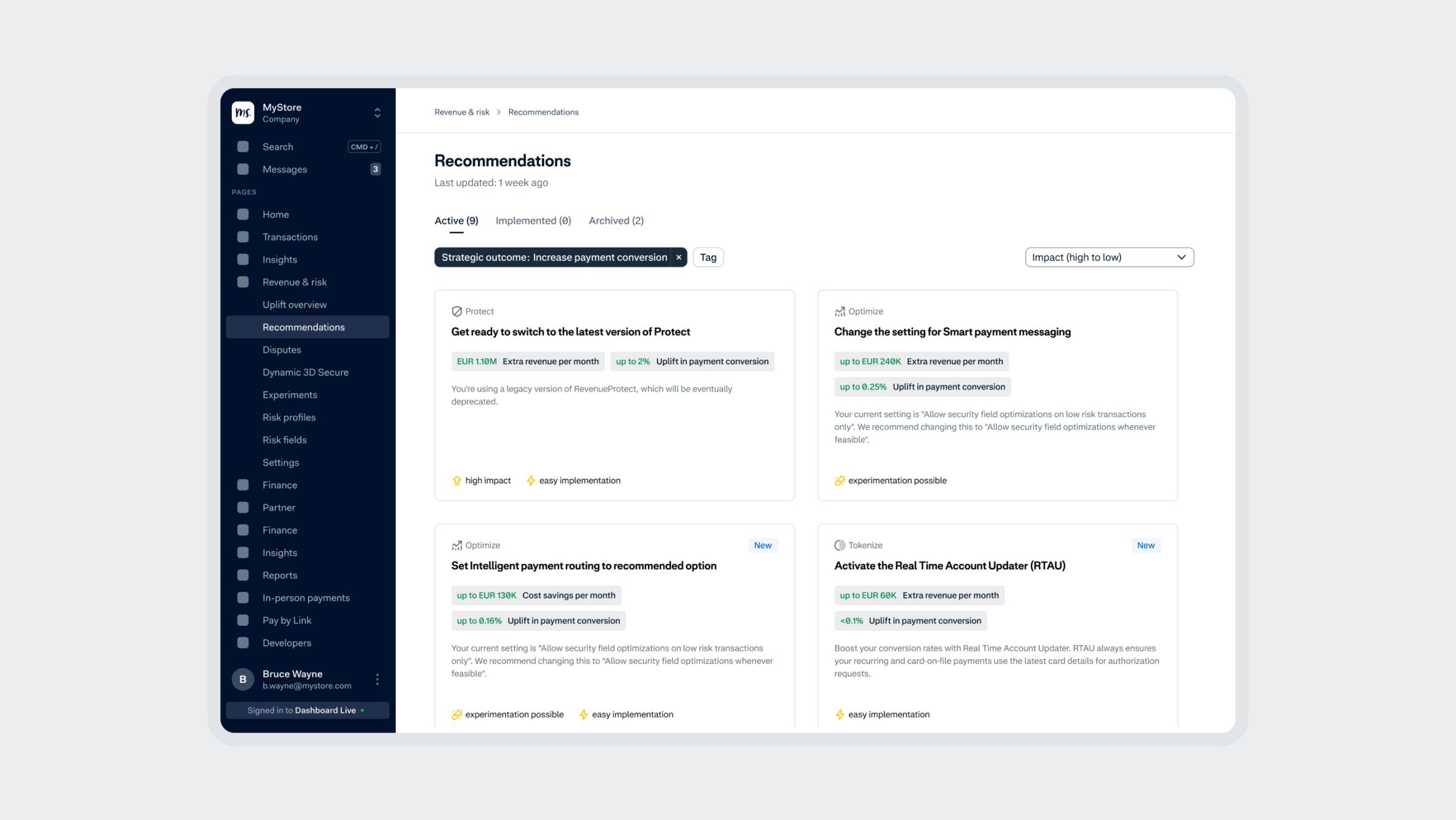The width and height of the screenshot is (1456, 820).
Task: Click the Tokenize icon on the RTAU card
Action: point(840,545)
